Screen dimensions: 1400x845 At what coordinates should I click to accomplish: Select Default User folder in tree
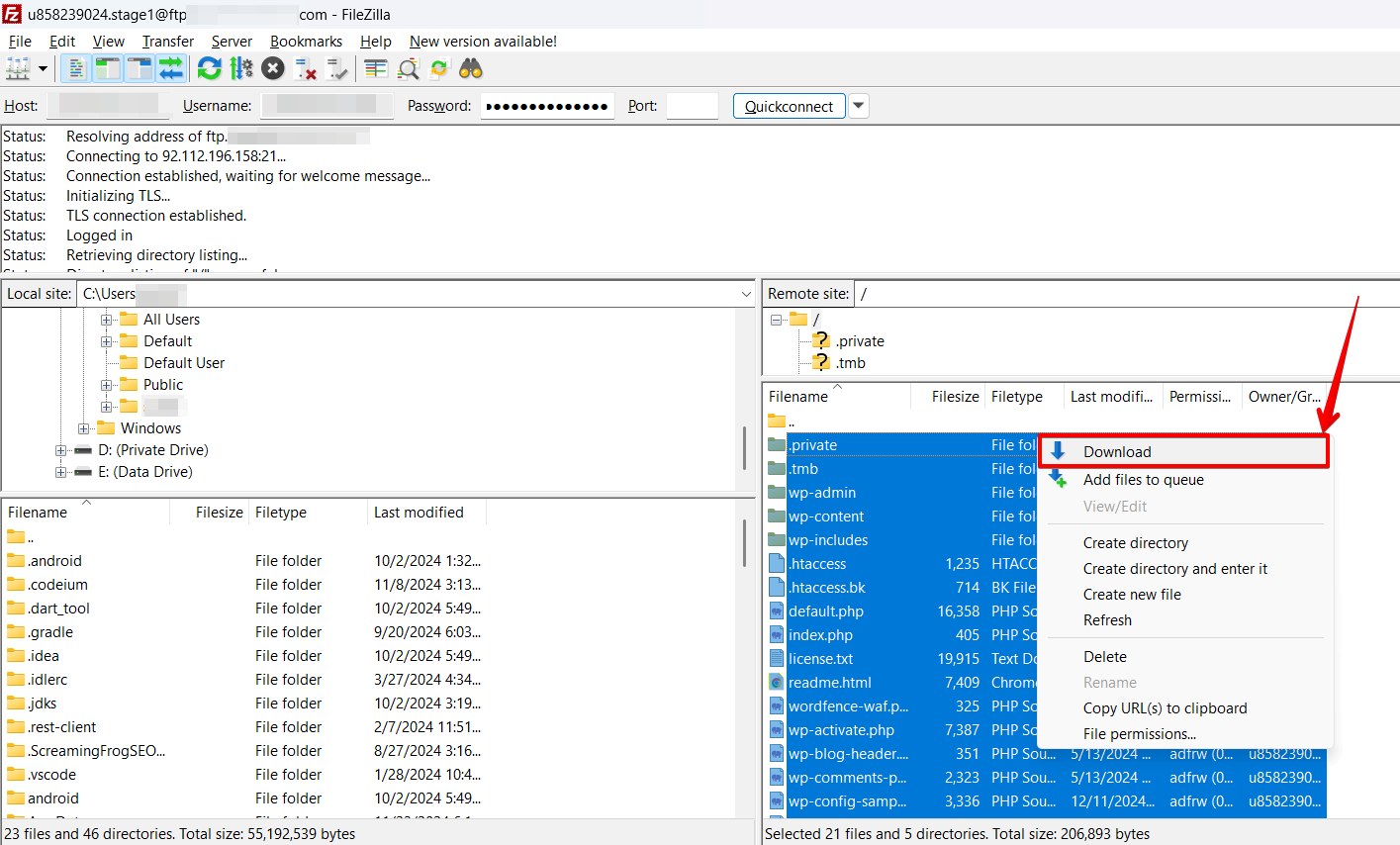point(183,363)
